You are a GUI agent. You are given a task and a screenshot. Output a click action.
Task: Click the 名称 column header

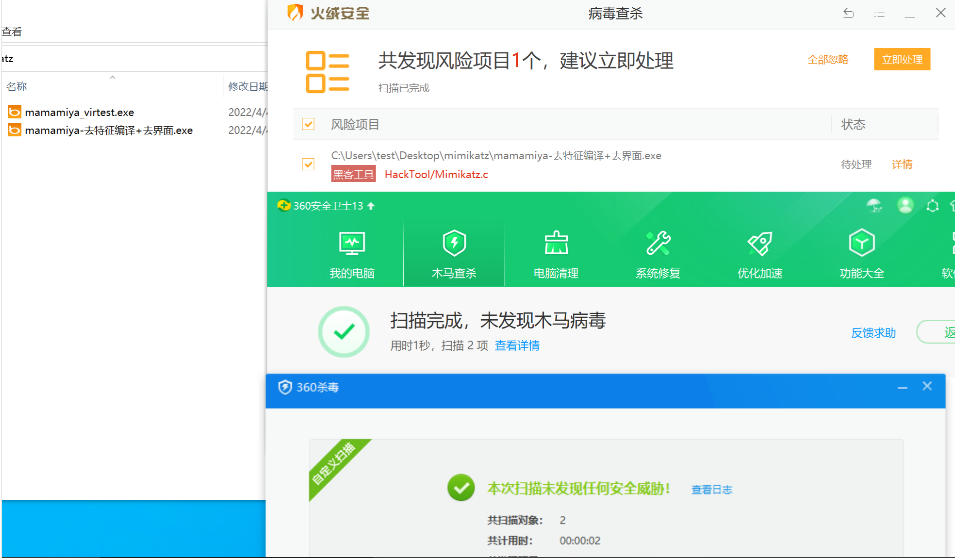click(x=16, y=87)
